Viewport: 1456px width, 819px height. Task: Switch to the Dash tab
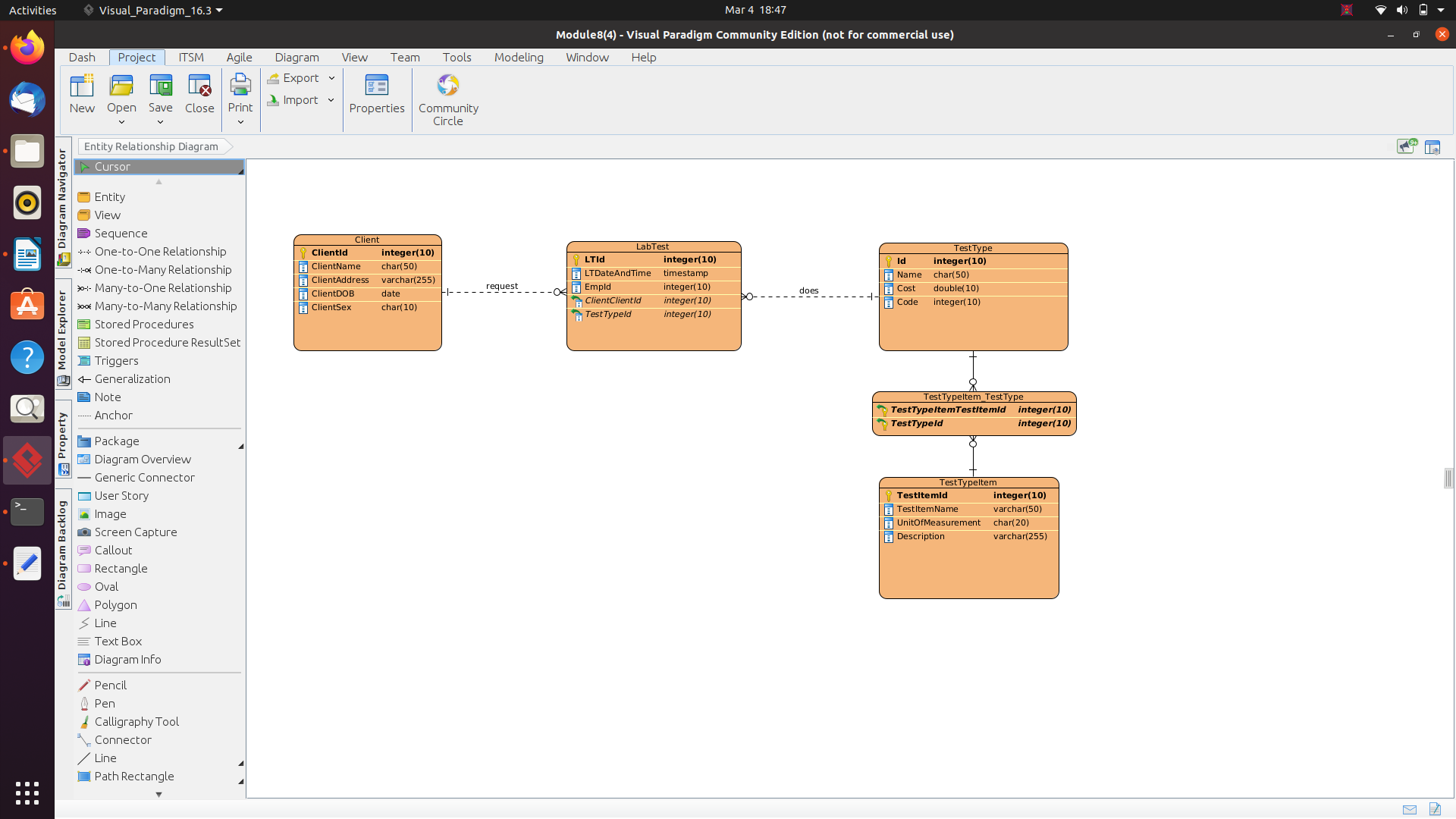82,57
